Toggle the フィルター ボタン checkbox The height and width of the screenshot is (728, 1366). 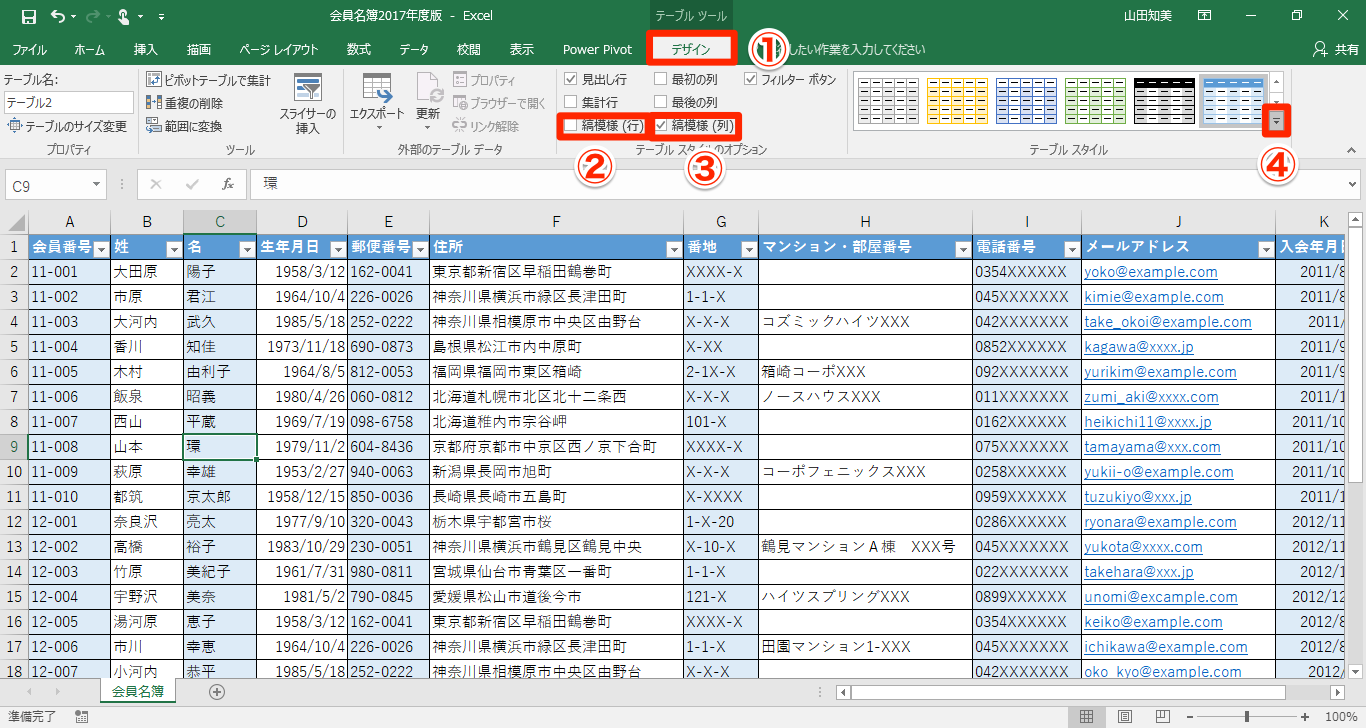pyautogui.click(x=751, y=79)
